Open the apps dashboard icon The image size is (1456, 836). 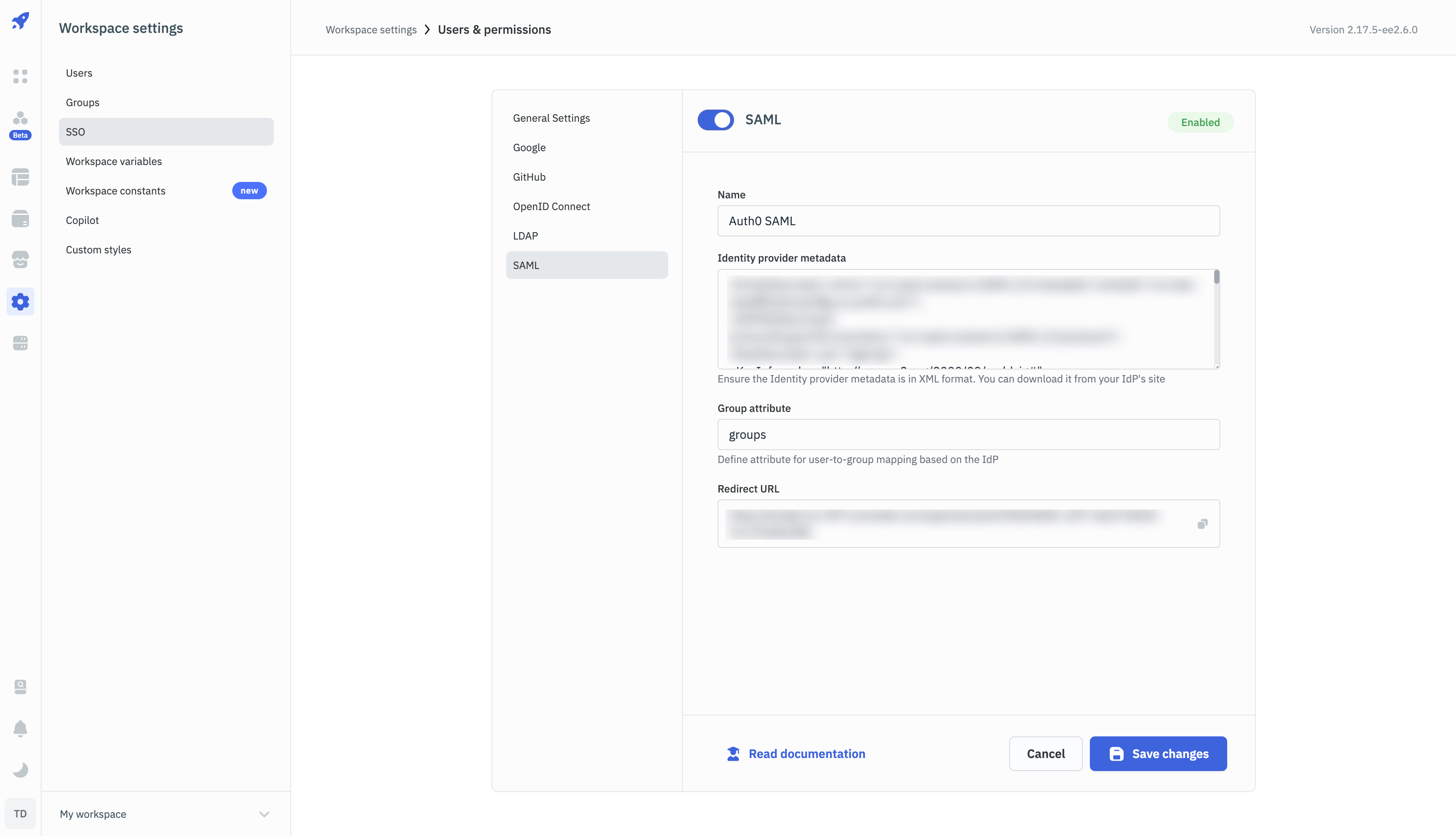(20, 76)
